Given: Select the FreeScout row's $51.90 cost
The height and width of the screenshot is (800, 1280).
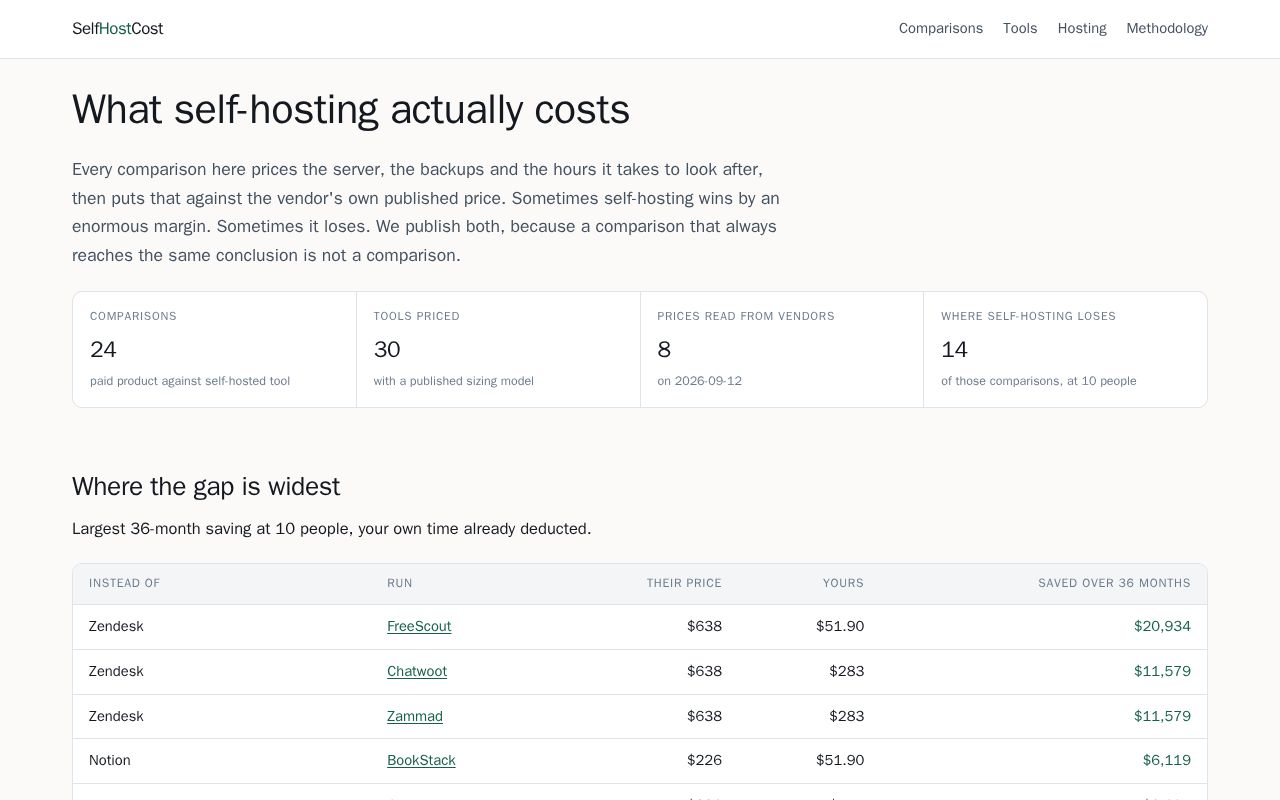Looking at the screenshot, I should (840, 626).
